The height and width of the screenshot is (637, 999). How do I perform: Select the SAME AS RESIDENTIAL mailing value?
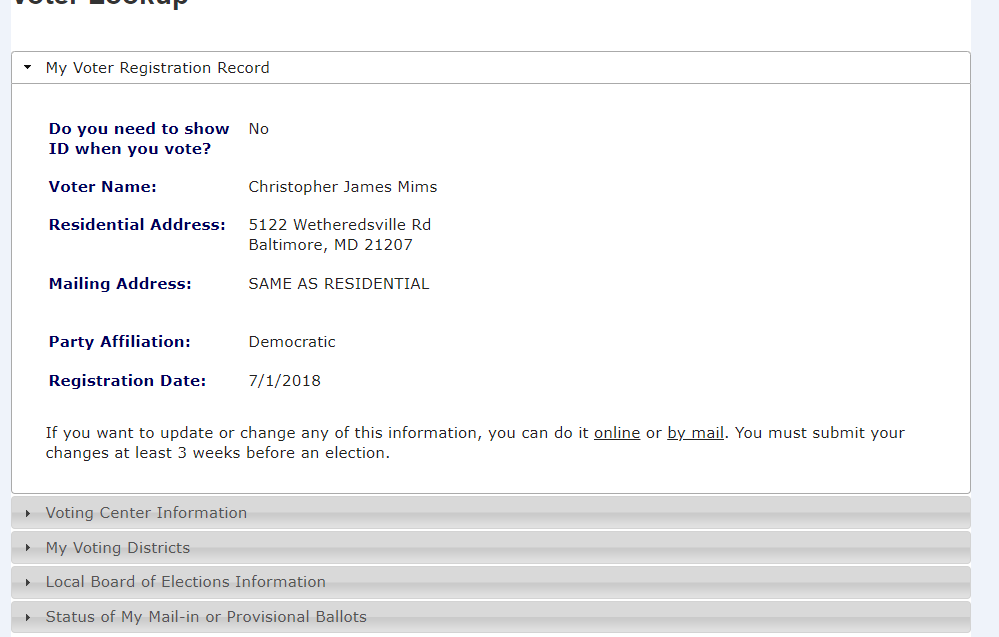[x=339, y=283]
